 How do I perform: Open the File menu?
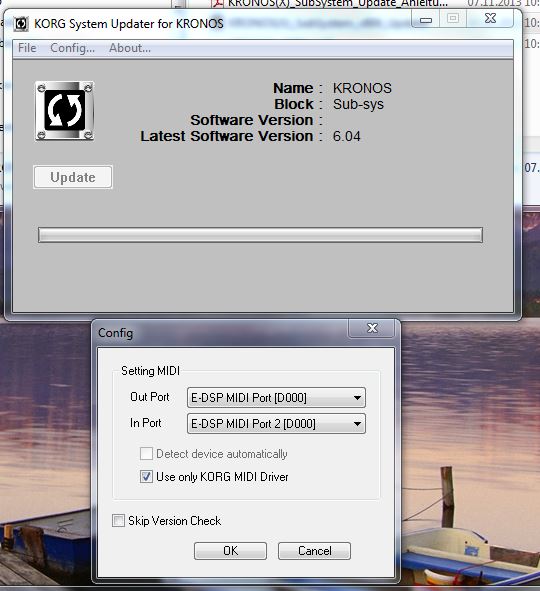(27, 48)
